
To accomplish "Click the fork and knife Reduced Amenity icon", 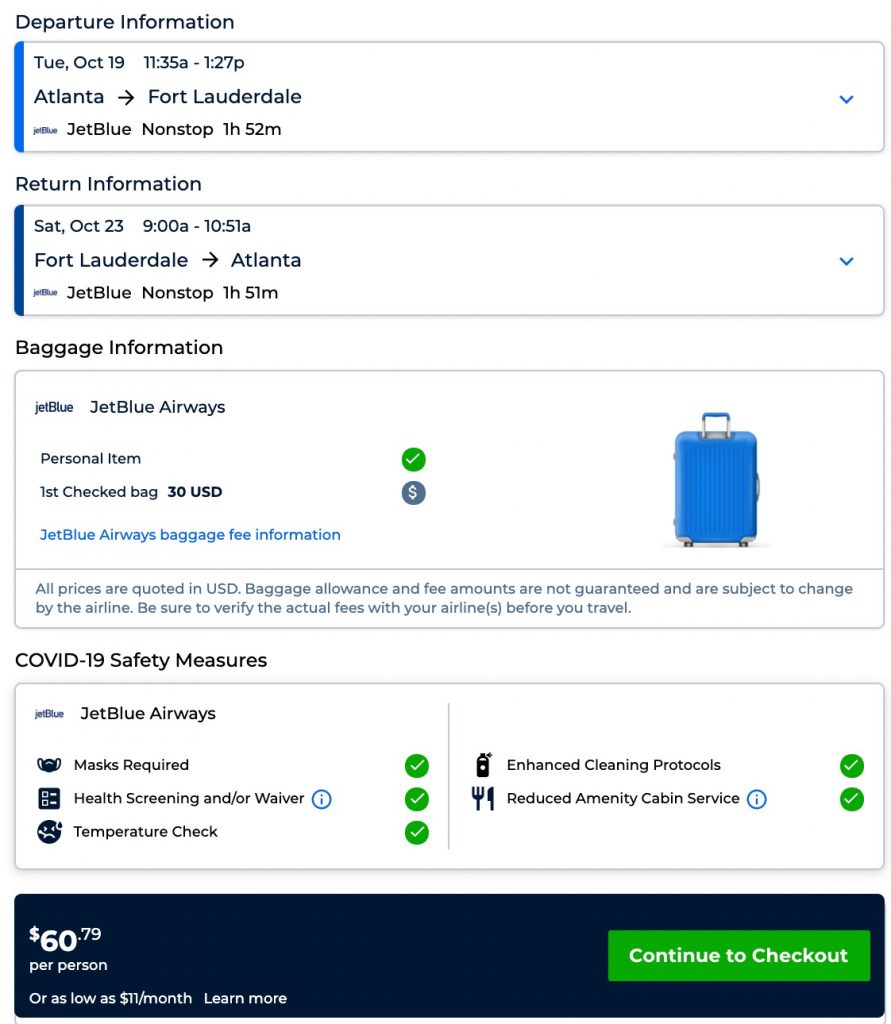I will [482, 799].
